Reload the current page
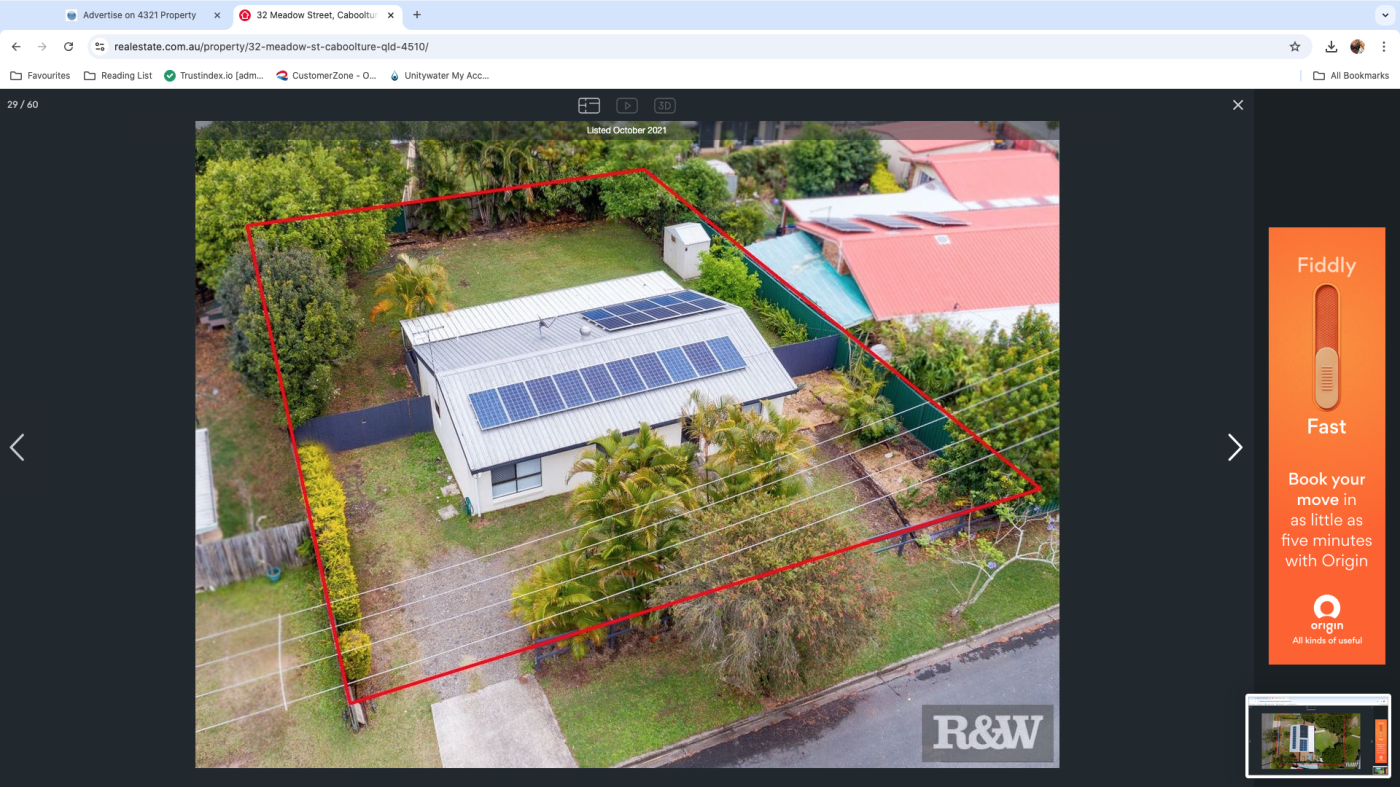 click(x=68, y=47)
